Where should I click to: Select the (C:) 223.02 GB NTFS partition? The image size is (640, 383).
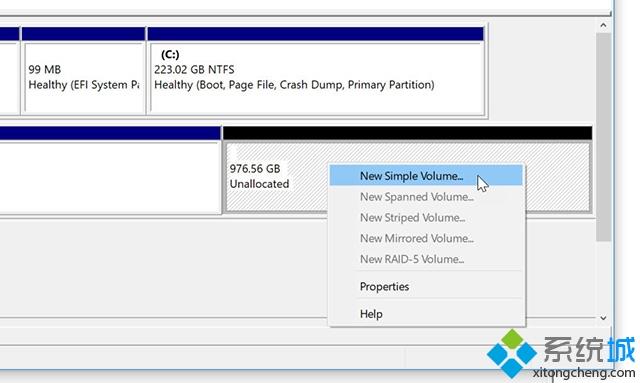[316, 71]
